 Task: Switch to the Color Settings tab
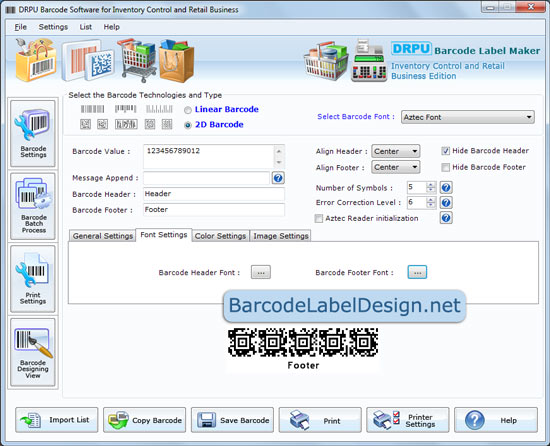[220, 236]
